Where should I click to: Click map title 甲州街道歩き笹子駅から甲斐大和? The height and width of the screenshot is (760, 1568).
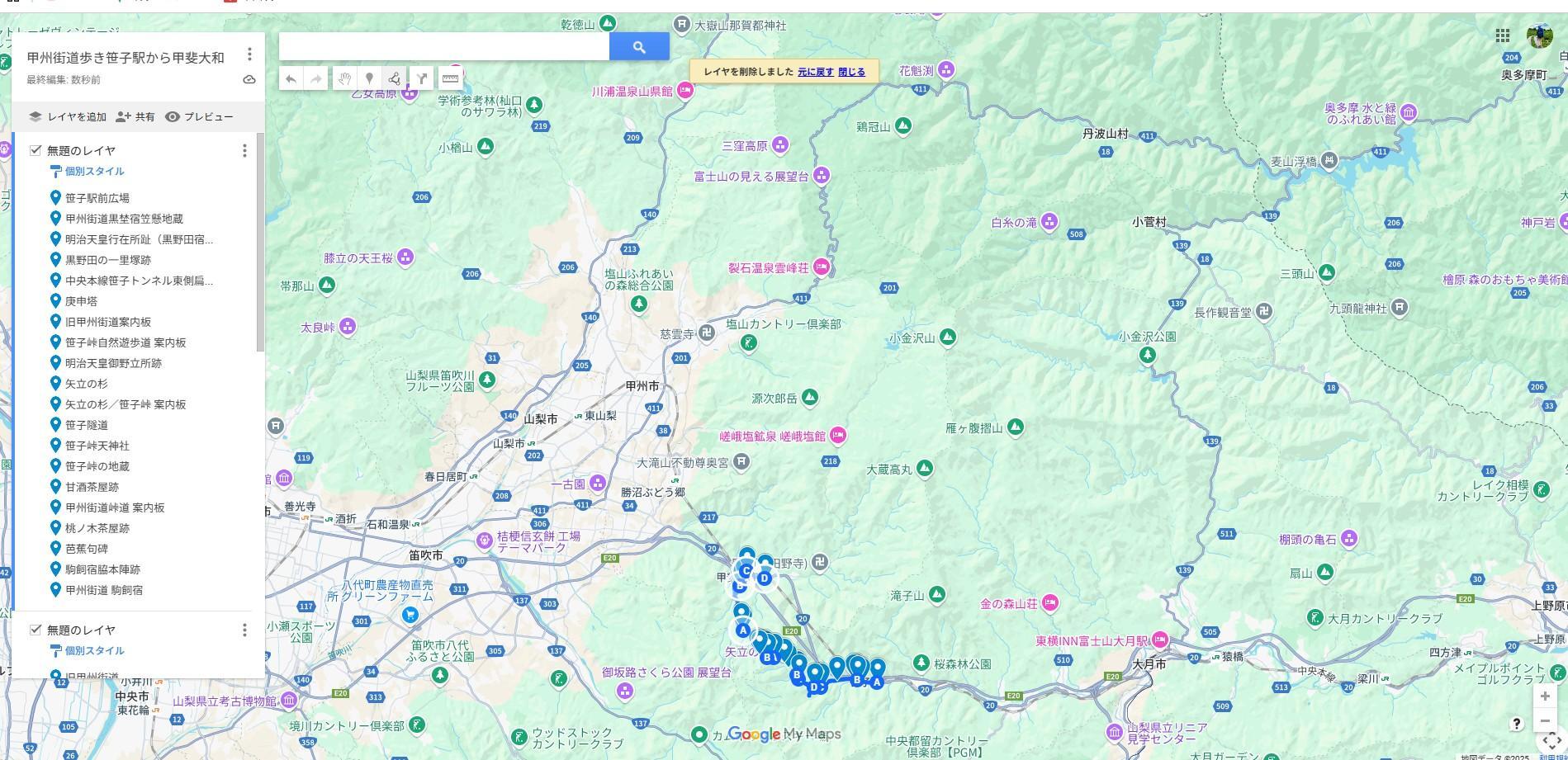(126, 58)
